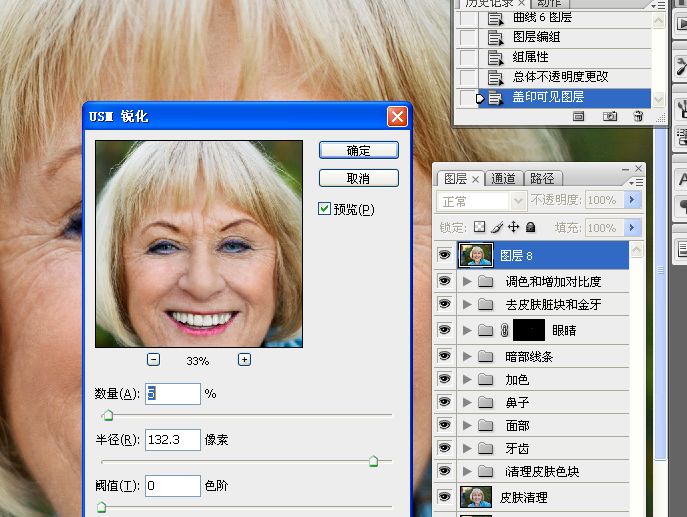Click the folder icon of 暗部线条 group

point(485,356)
